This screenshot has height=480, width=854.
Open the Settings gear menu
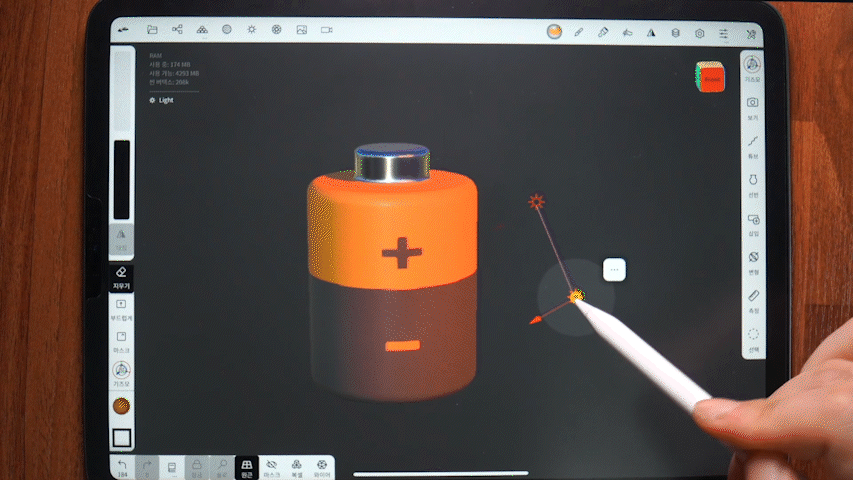pyautogui.click(x=700, y=32)
